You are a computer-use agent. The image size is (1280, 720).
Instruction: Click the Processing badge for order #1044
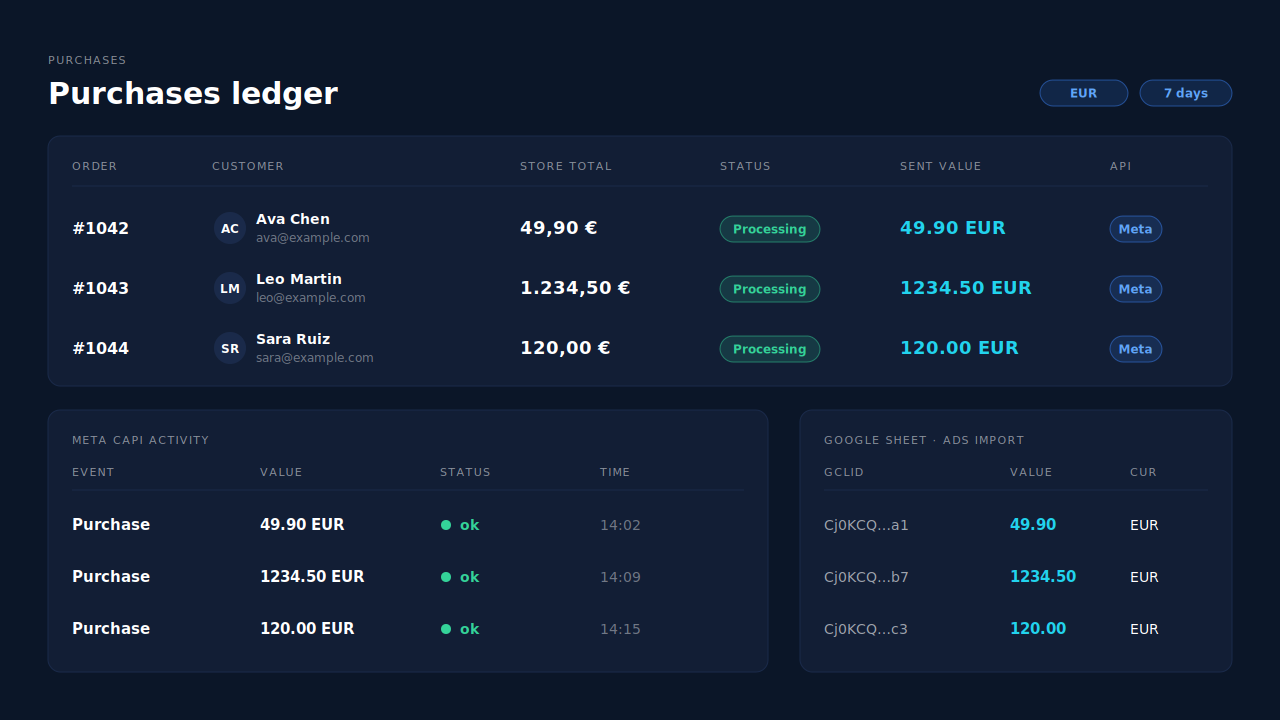point(770,349)
